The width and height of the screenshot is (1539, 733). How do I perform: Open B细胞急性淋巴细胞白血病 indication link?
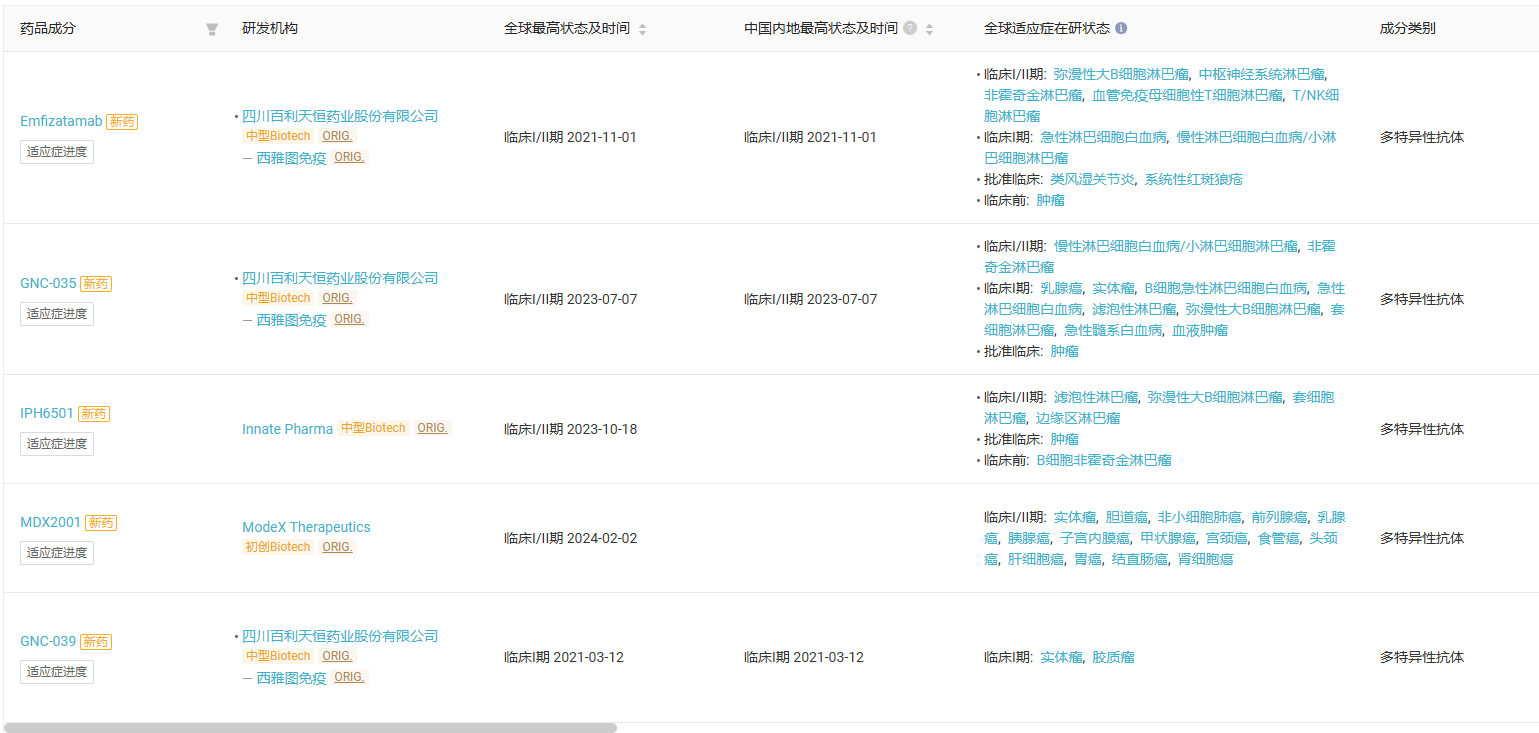click(1226, 288)
